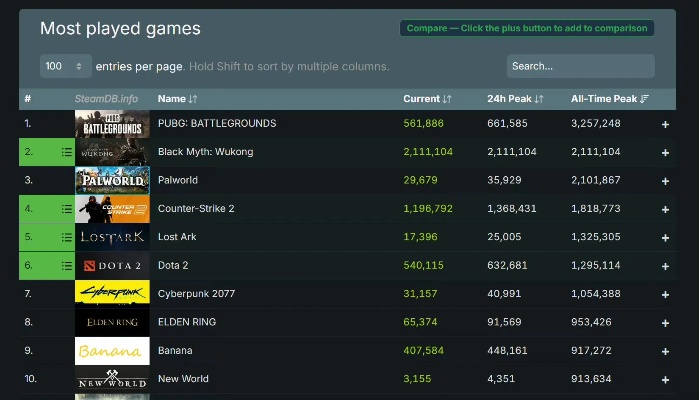
Task: Add Banana to comparison using plus icon
Action: click(665, 351)
